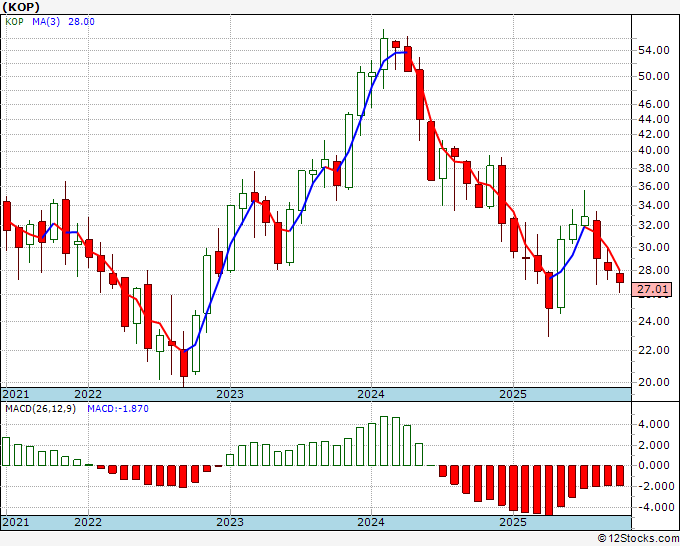680x546 pixels.
Task: Click the 36.00 price axis label
Action: coord(654,186)
